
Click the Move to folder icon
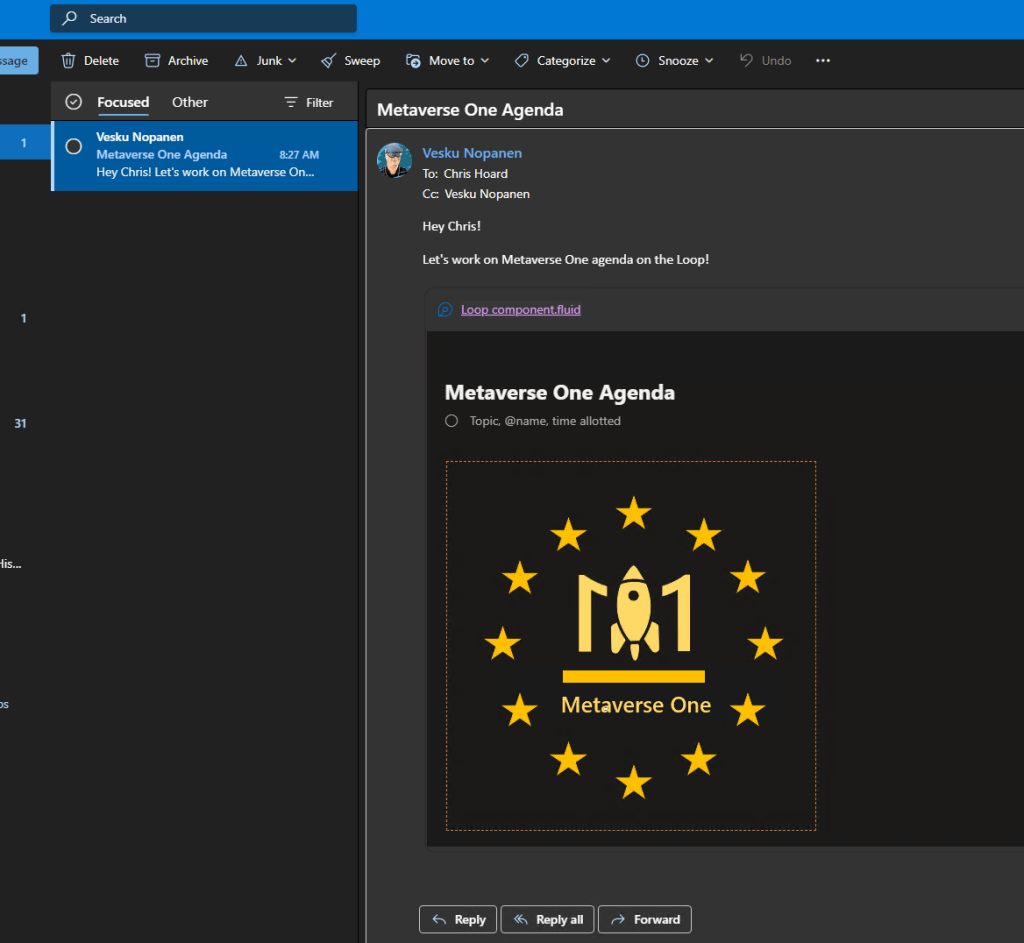pyautogui.click(x=413, y=61)
